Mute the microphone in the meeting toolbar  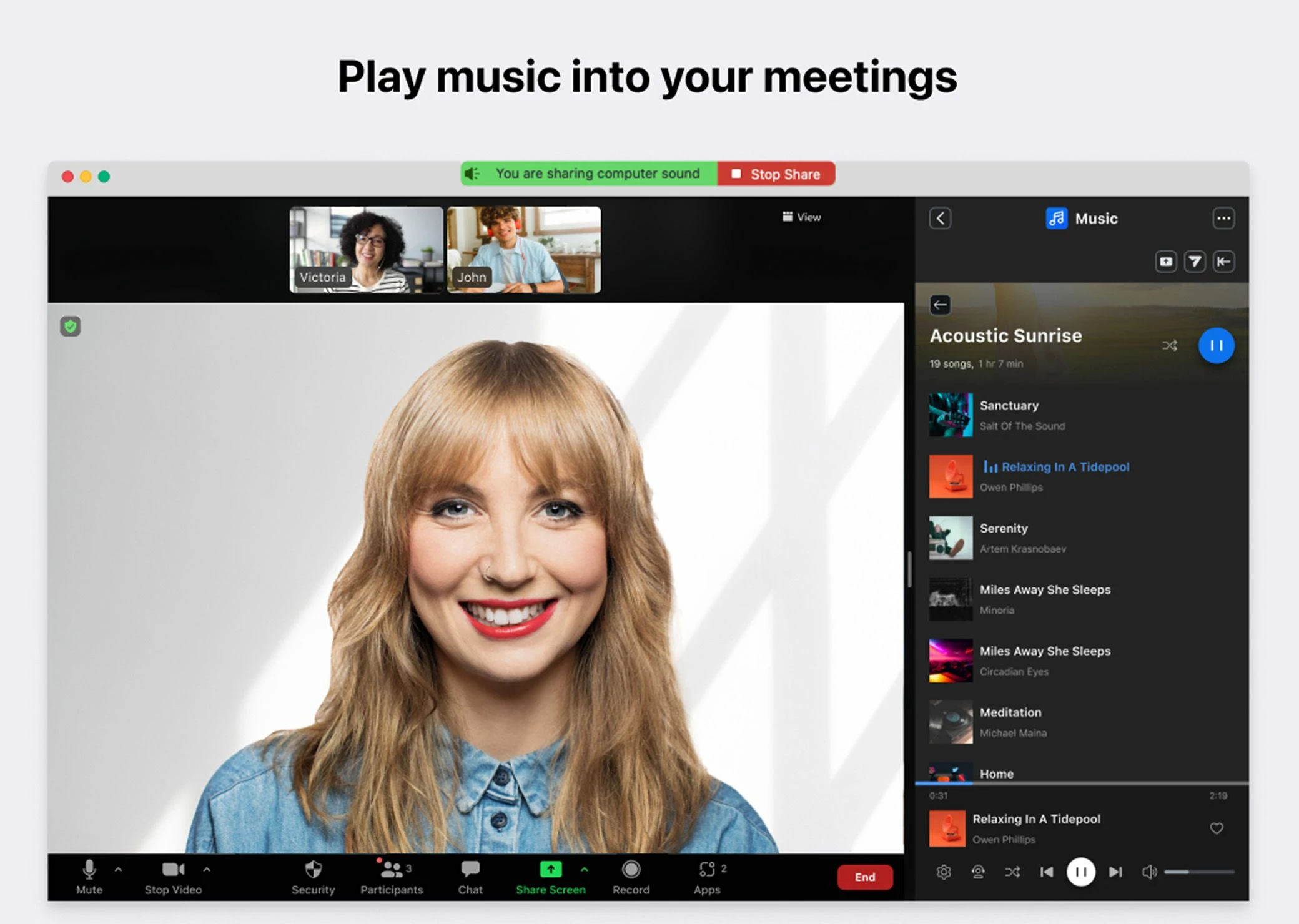(x=89, y=875)
